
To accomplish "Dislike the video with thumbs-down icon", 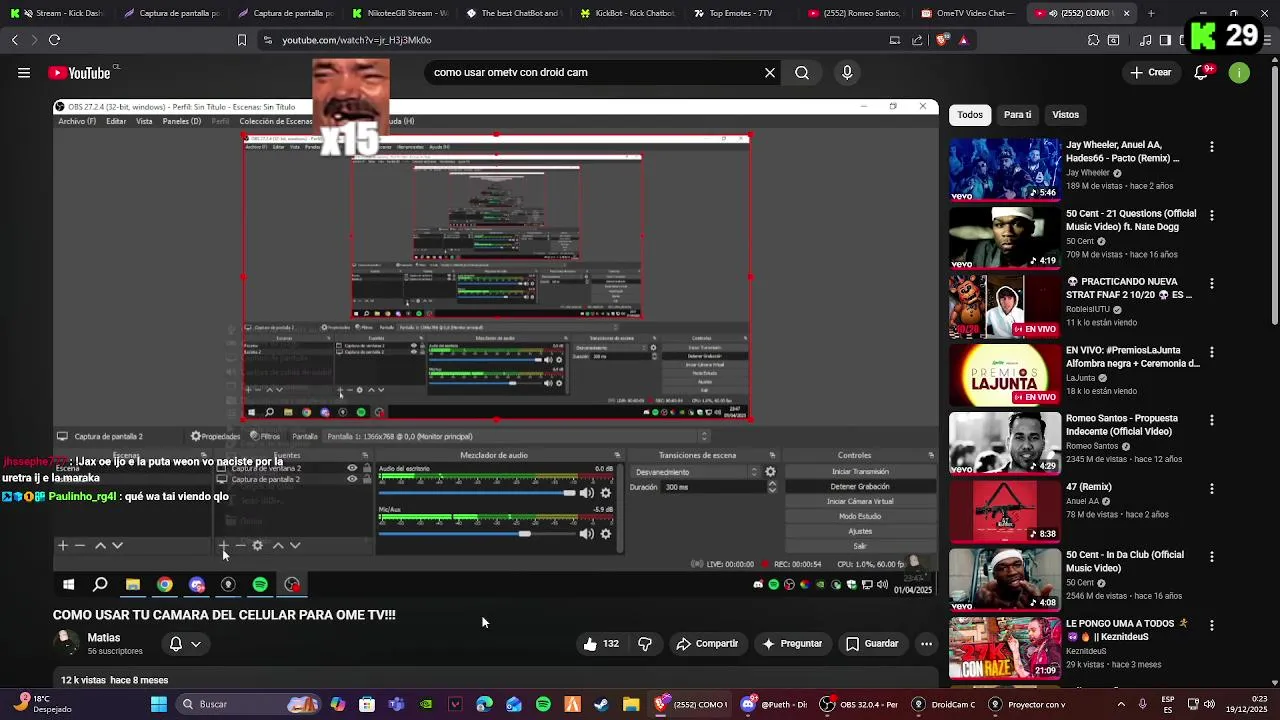I will click(x=645, y=644).
